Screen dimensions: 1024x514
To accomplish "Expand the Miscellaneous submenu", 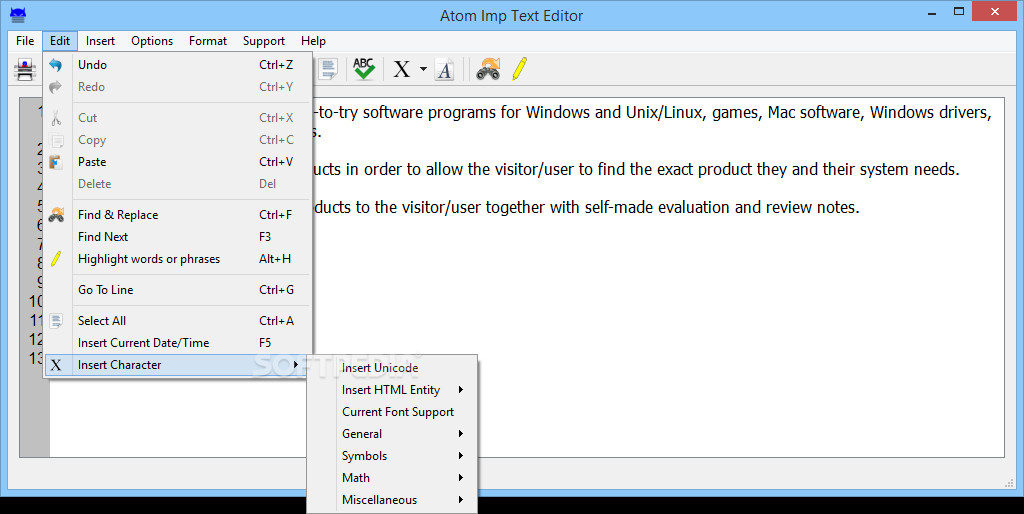I will [392, 500].
